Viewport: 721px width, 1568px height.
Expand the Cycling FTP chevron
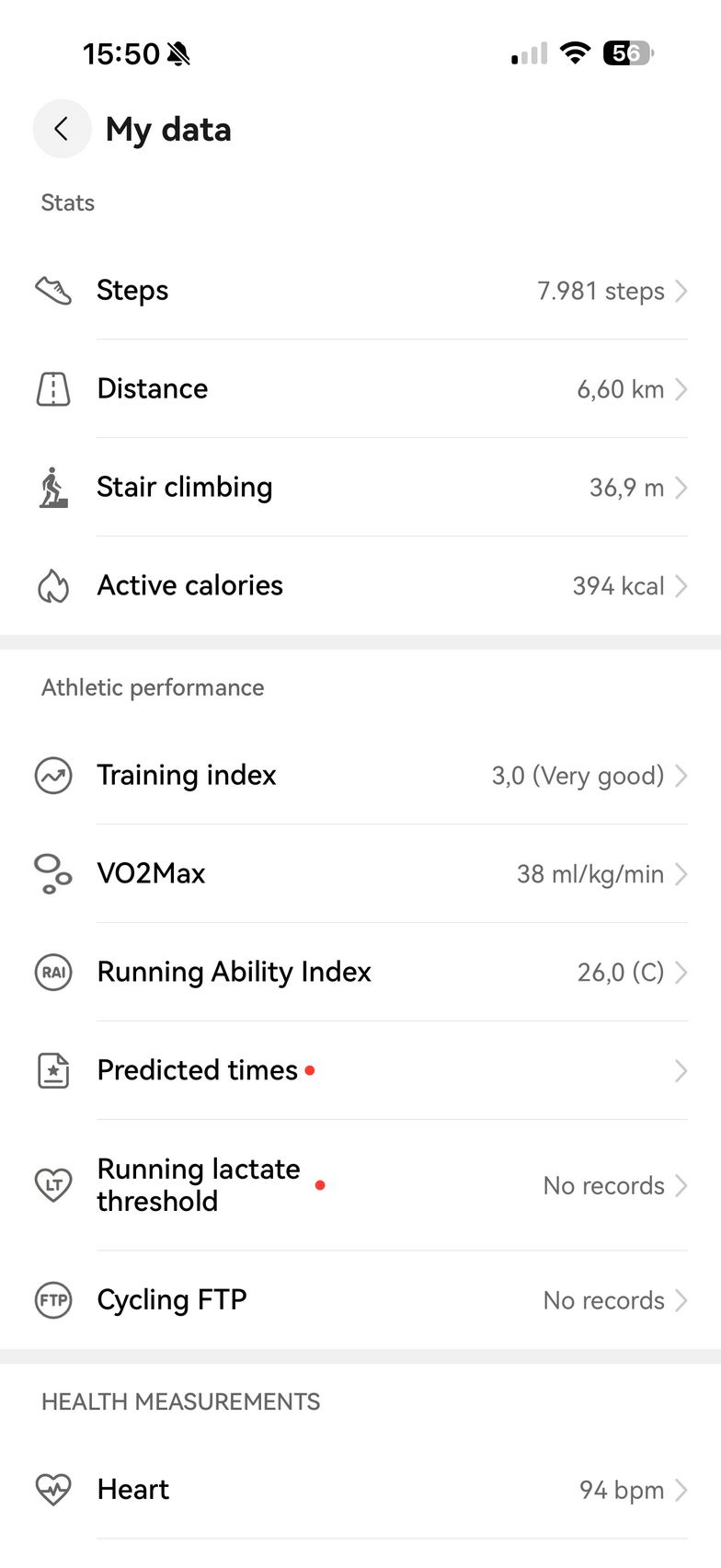coord(681,1300)
